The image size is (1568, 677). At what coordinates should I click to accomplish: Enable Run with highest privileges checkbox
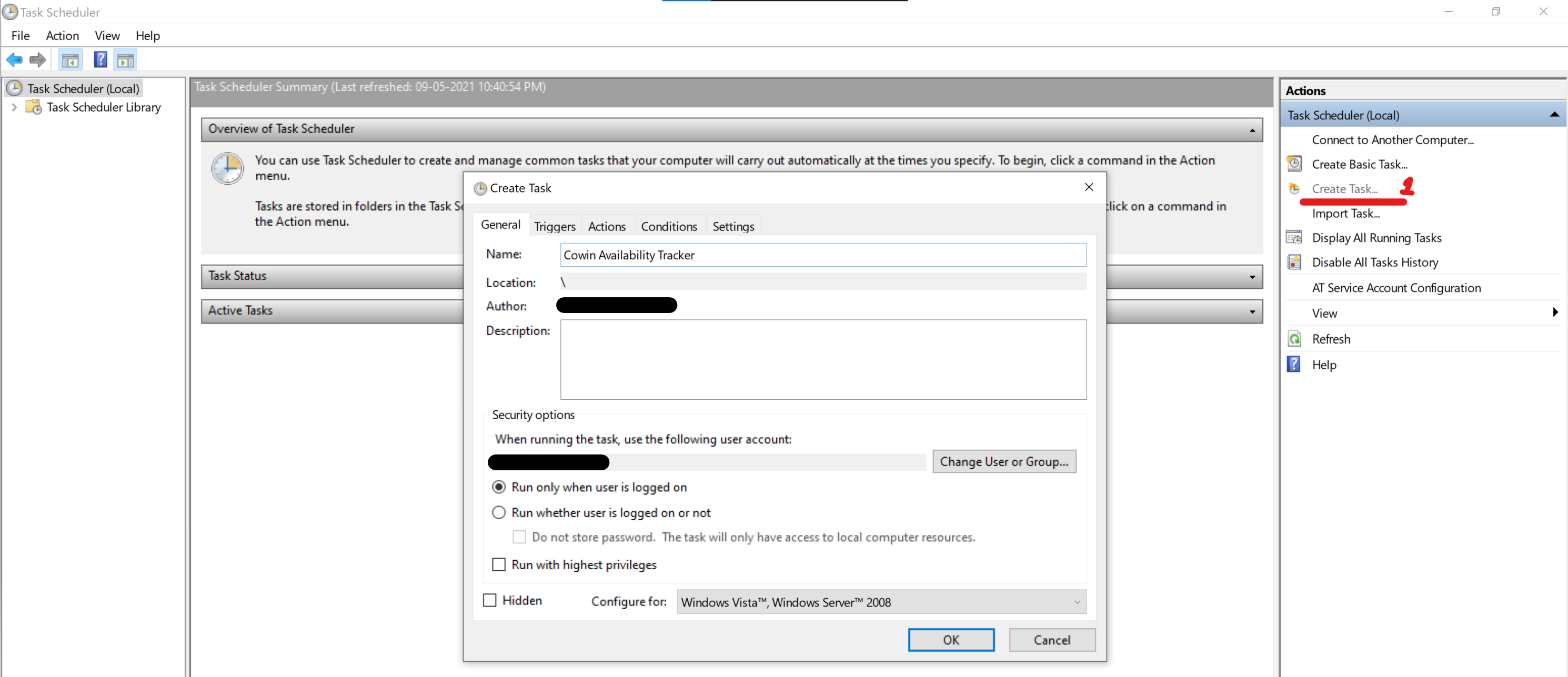click(498, 564)
